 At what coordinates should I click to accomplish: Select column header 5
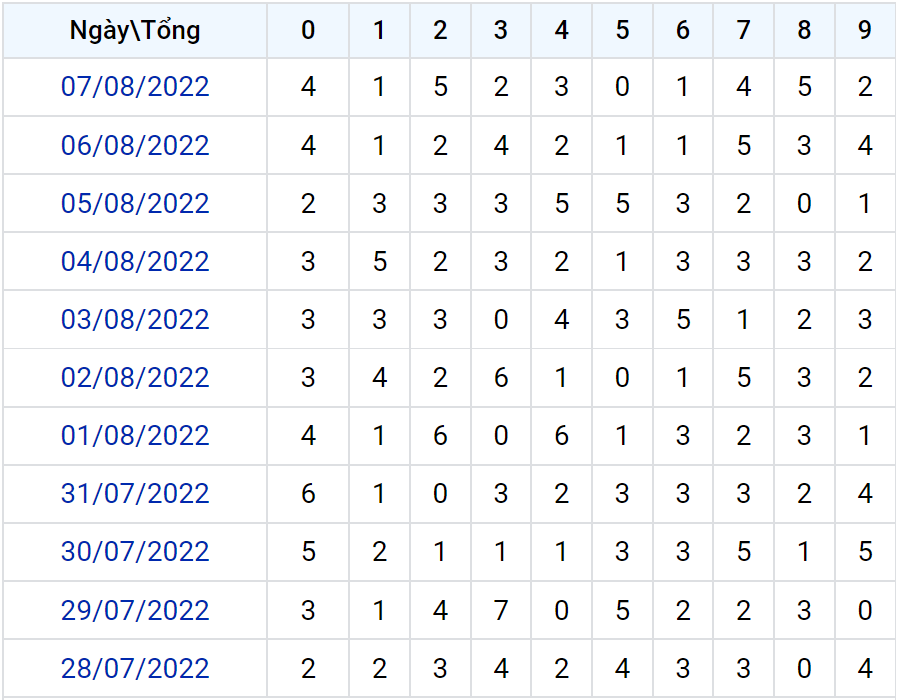622,30
